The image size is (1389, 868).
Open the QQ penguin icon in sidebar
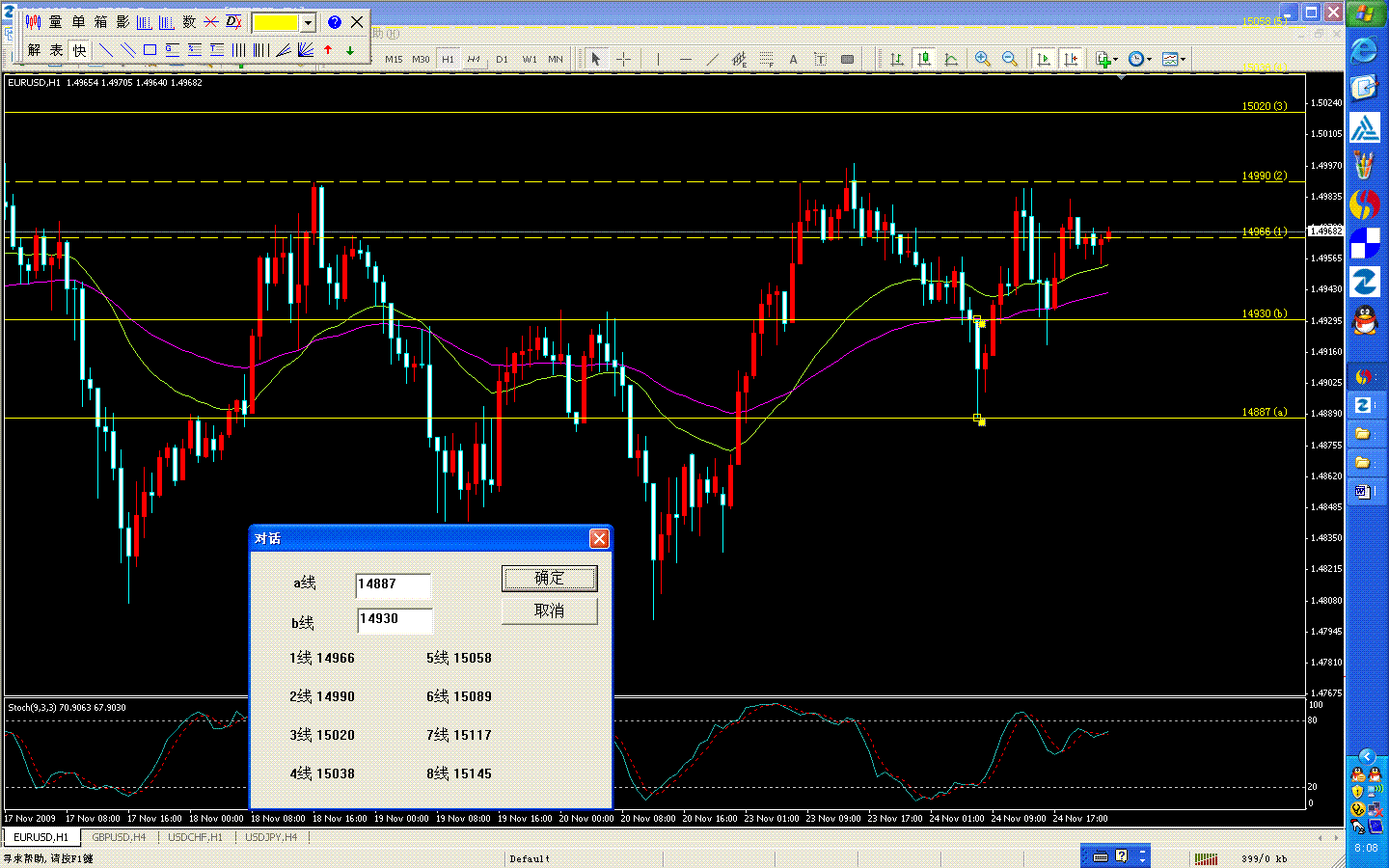tap(1365, 320)
